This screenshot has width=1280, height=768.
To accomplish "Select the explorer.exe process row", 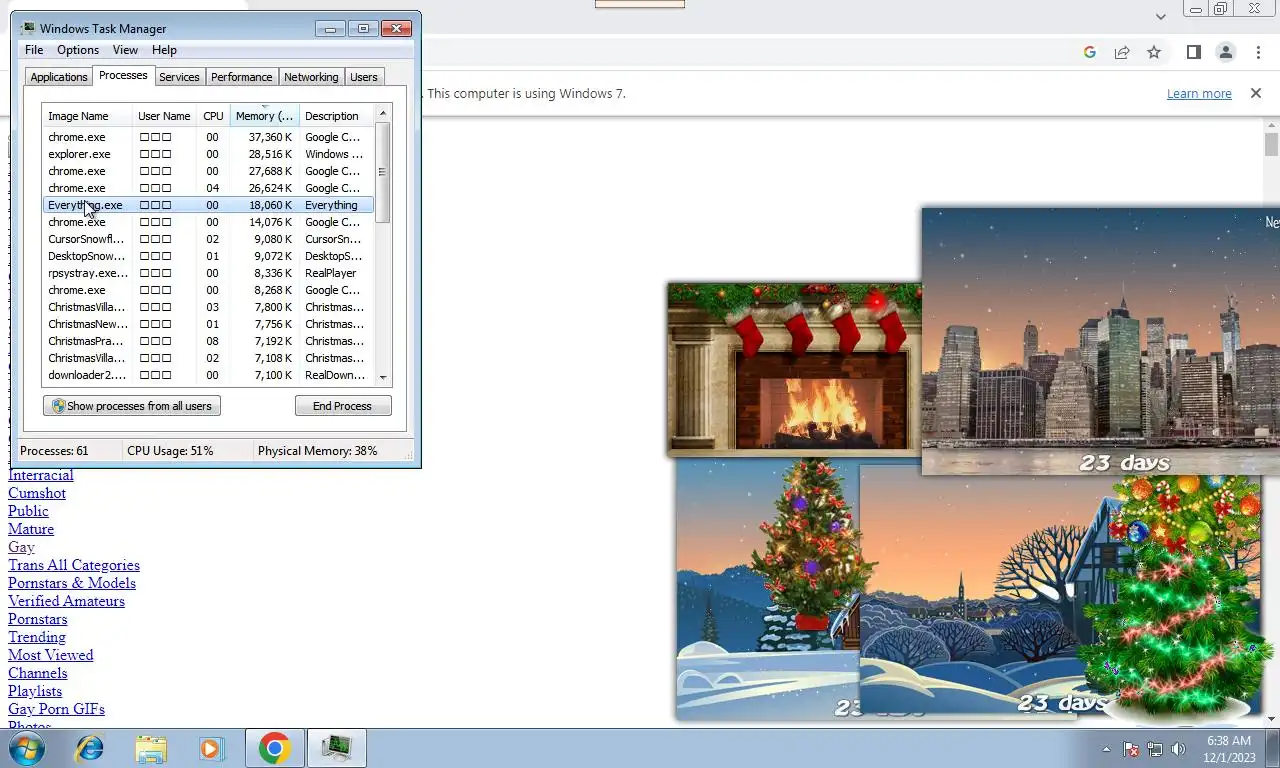I will click(208, 154).
